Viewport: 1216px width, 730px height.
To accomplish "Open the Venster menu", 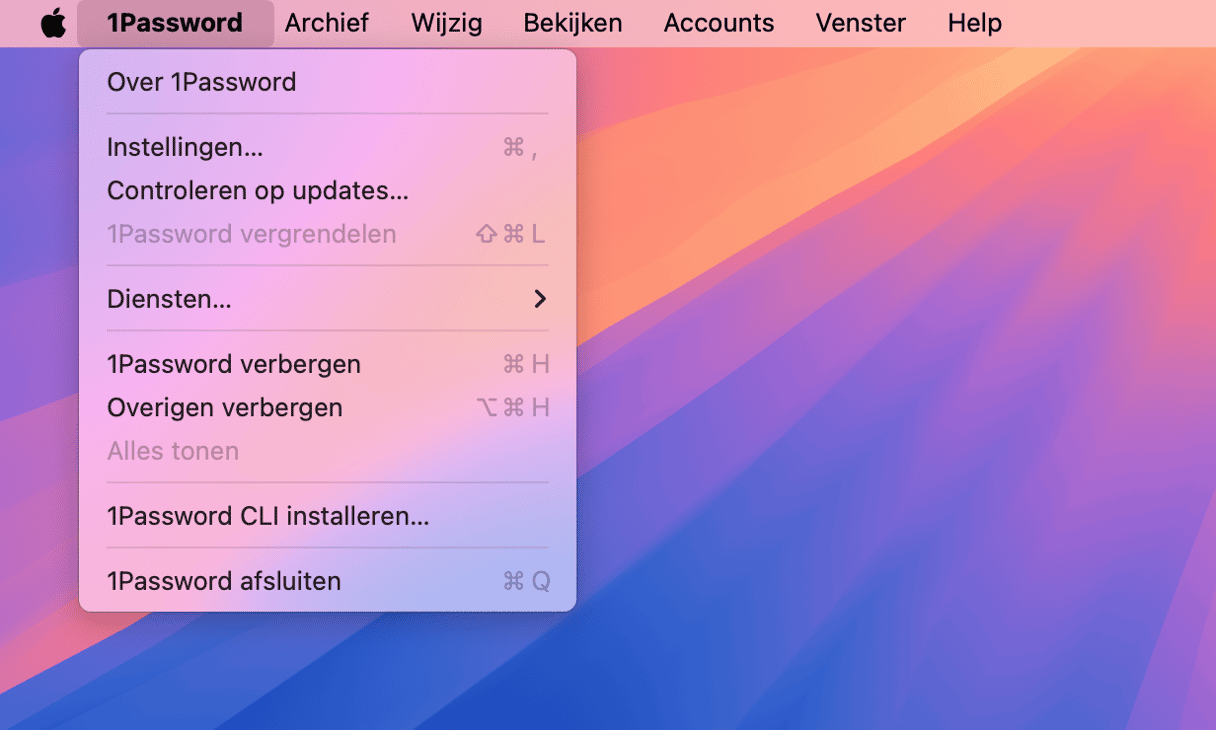I will coord(861,23).
